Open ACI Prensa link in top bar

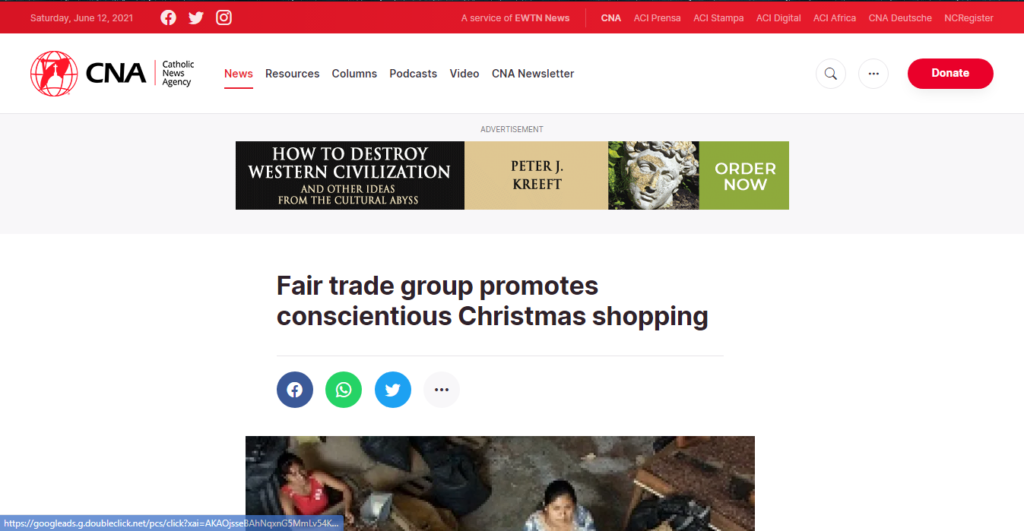click(657, 18)
